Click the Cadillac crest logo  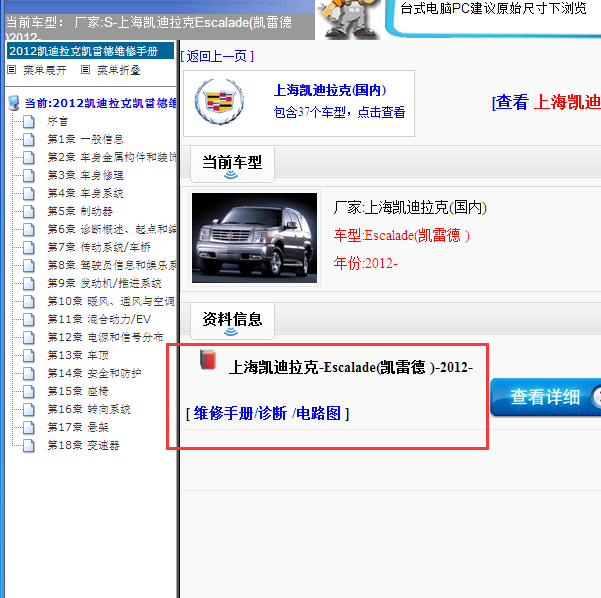(x=219, y=102)
